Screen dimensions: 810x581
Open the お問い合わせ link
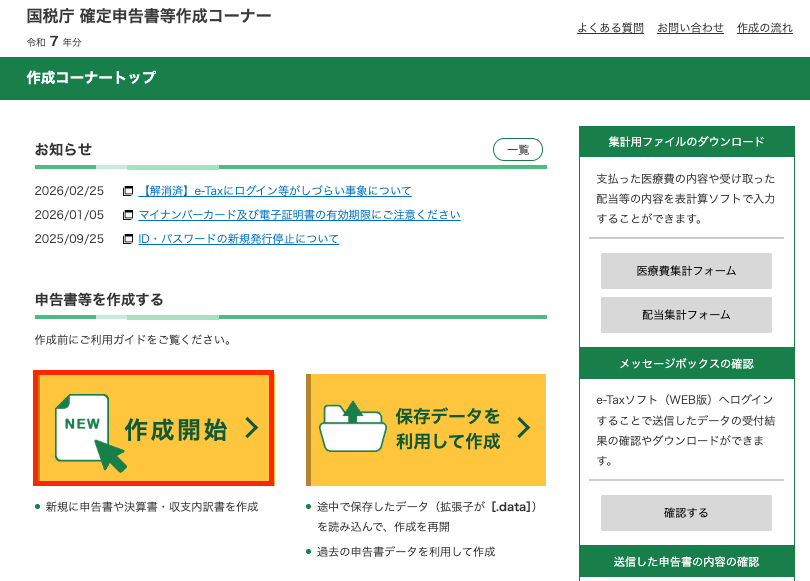click(690, 28)
